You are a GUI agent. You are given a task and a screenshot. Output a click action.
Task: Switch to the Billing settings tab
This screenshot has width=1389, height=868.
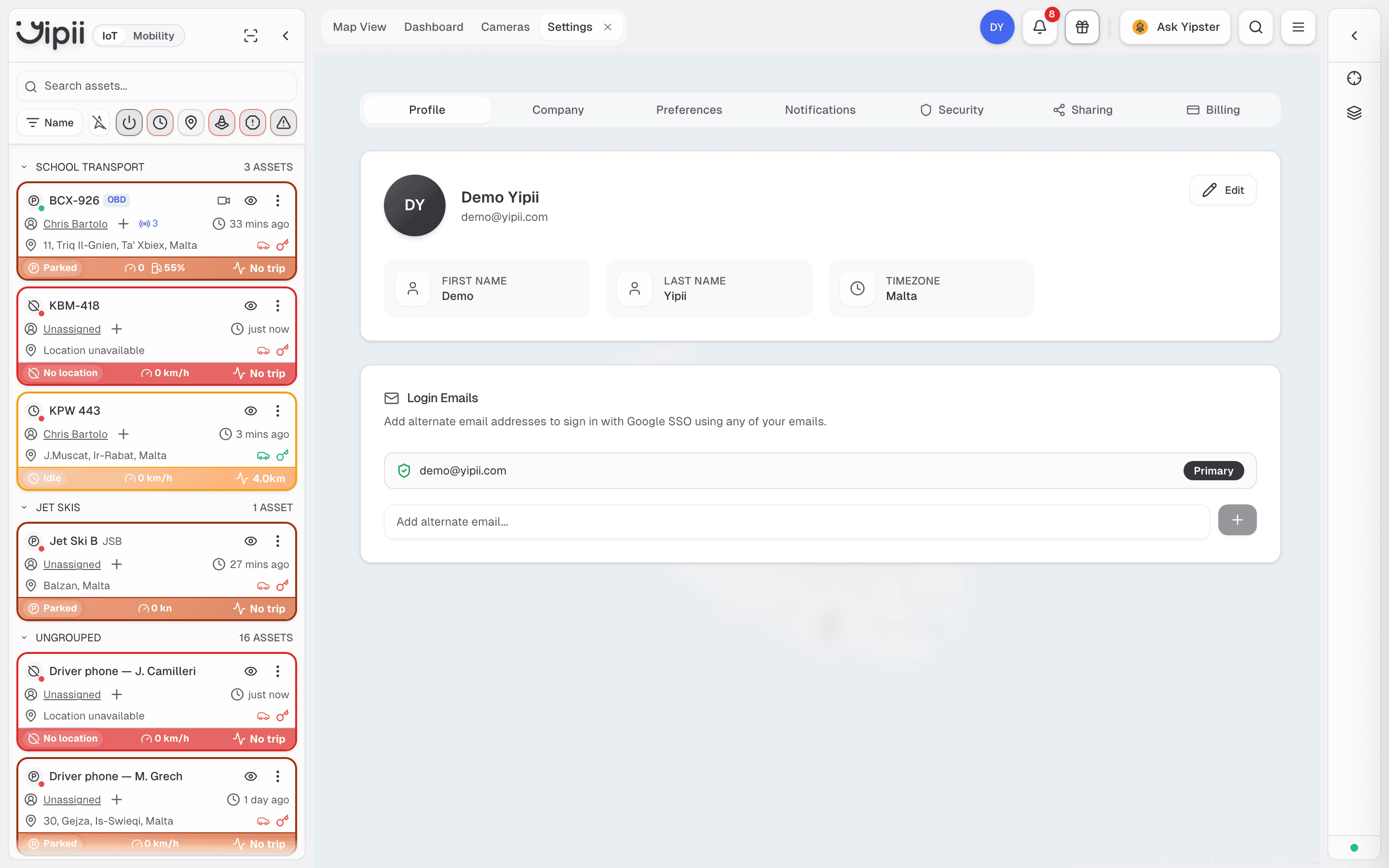pyautogui.click(x=1213, y=109)
